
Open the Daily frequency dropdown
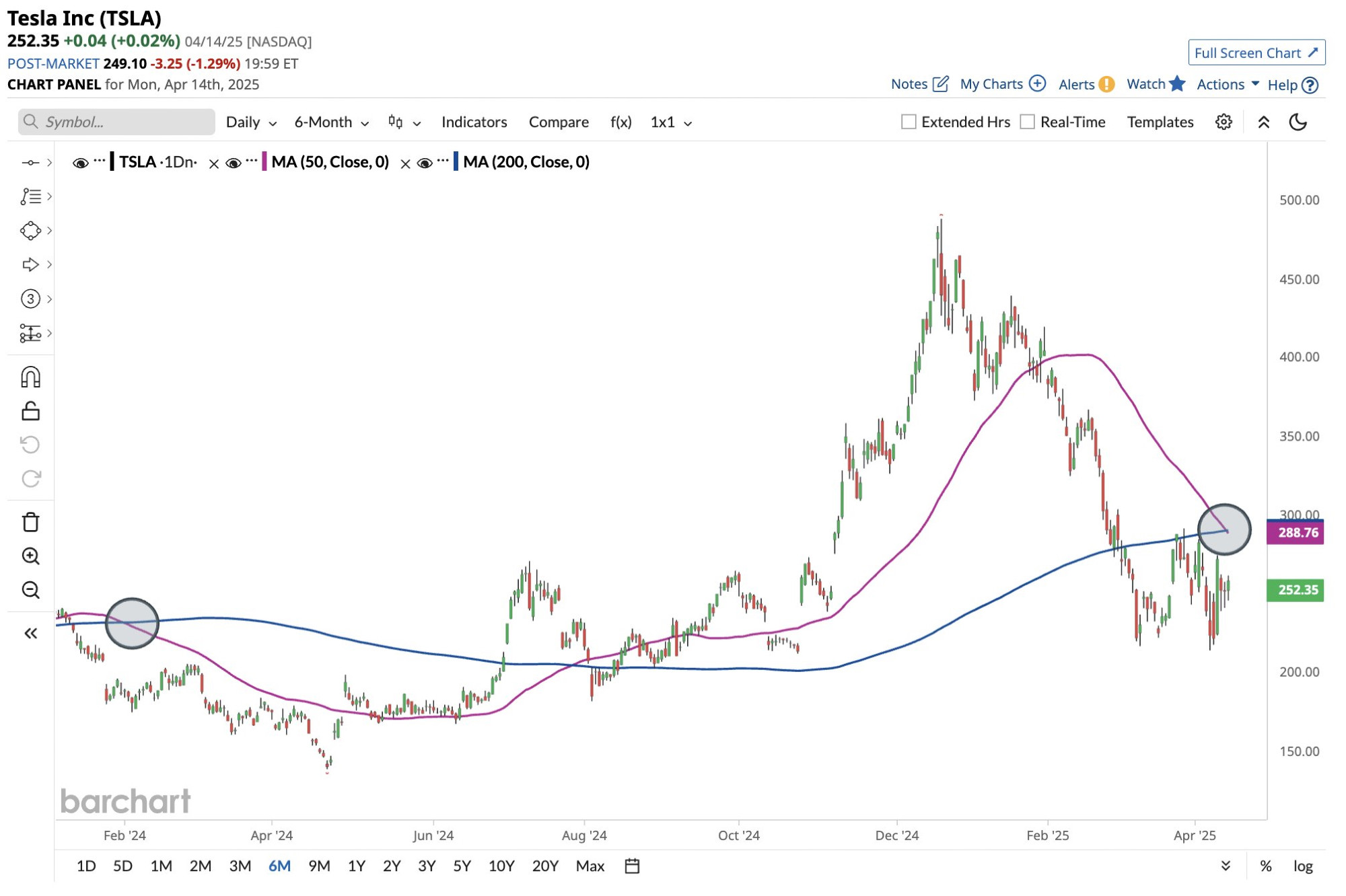[x=251, y=122]
